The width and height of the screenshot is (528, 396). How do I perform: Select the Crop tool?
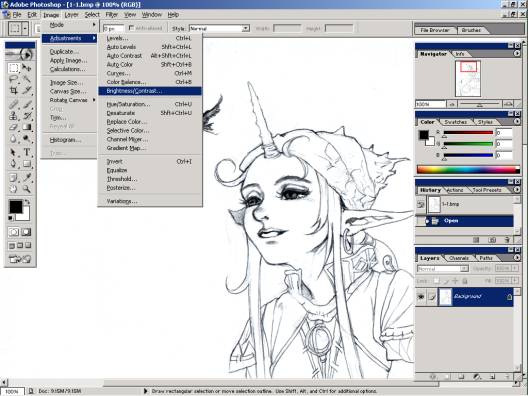(13, 90)
